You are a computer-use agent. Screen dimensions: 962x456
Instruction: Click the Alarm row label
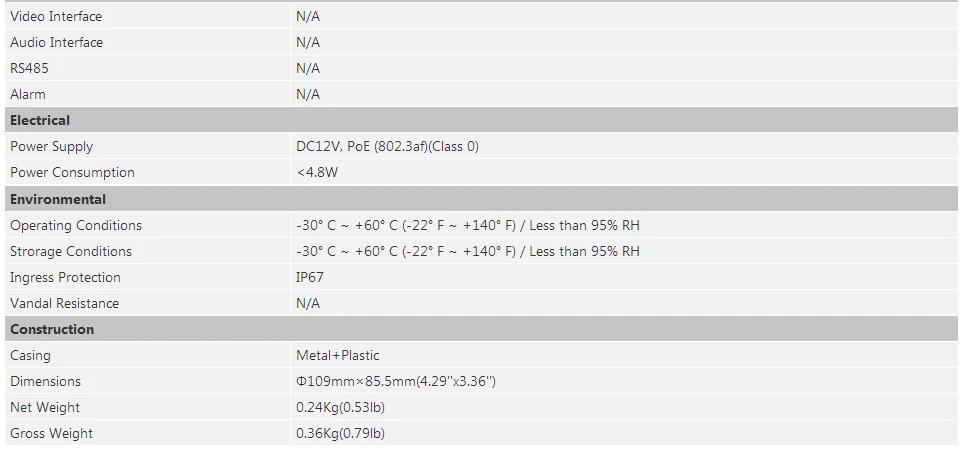(x=28, y=95)
